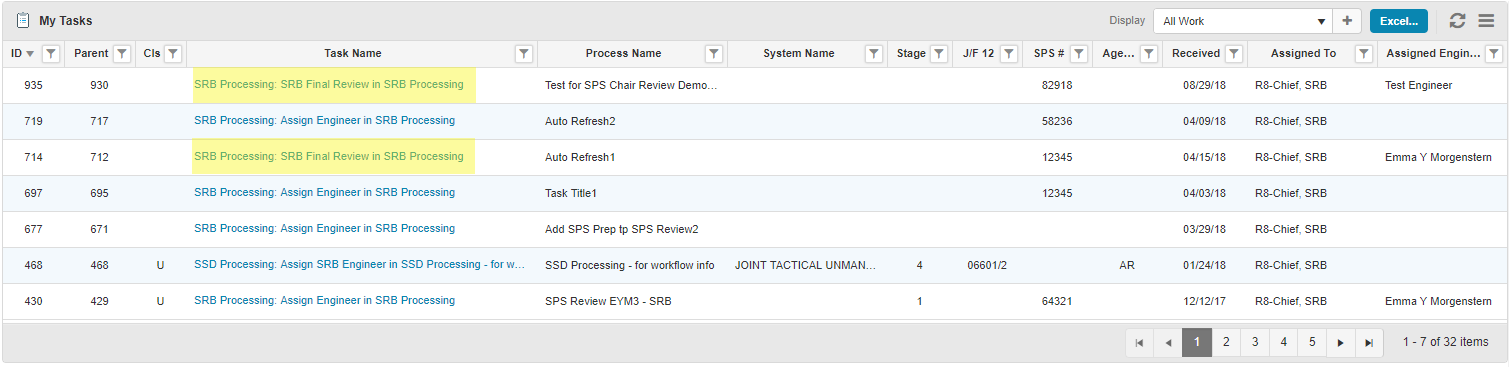The width and height of the screenshot is (1509, 367).
Task: Sort by the ID column header
Action: tap(17, 54)
